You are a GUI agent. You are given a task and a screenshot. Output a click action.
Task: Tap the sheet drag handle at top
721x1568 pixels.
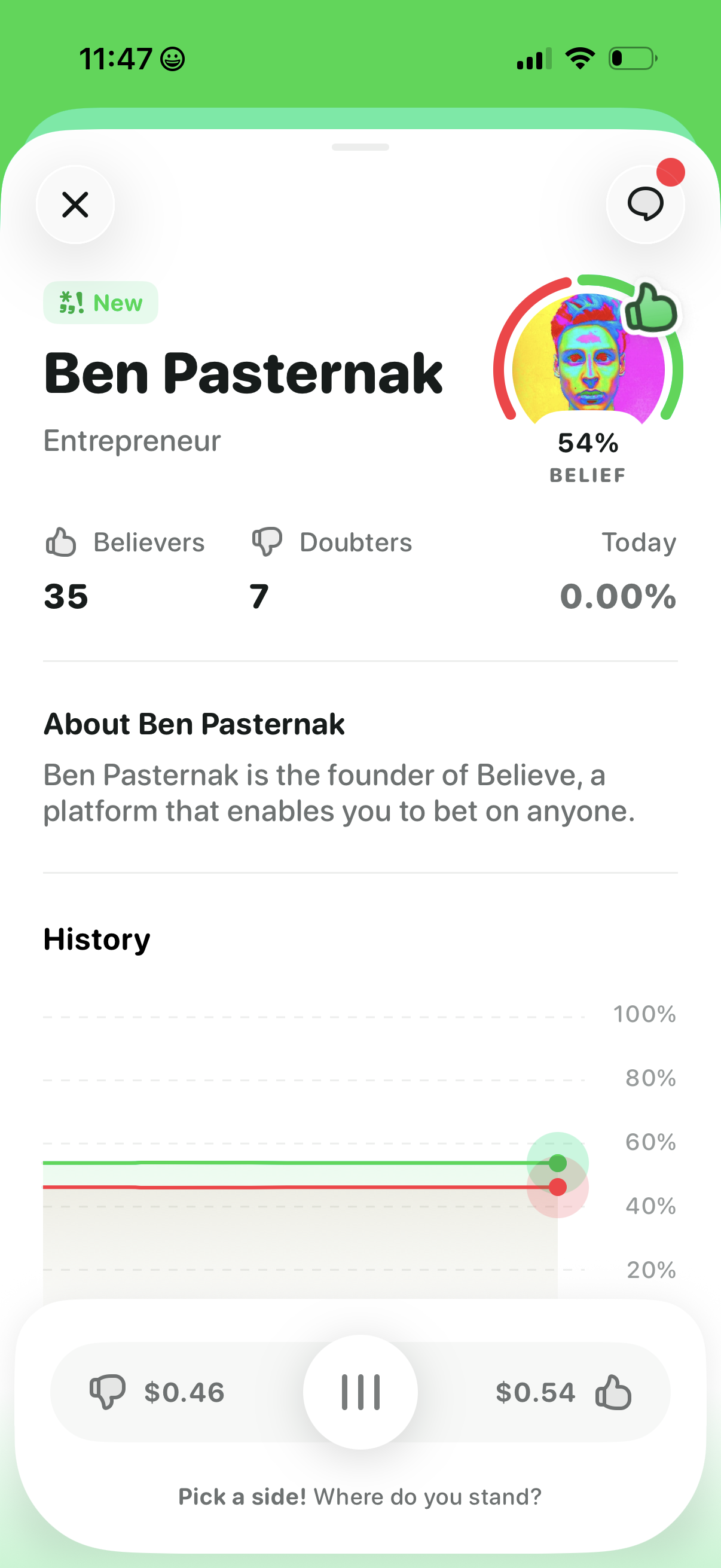[360, 147]
